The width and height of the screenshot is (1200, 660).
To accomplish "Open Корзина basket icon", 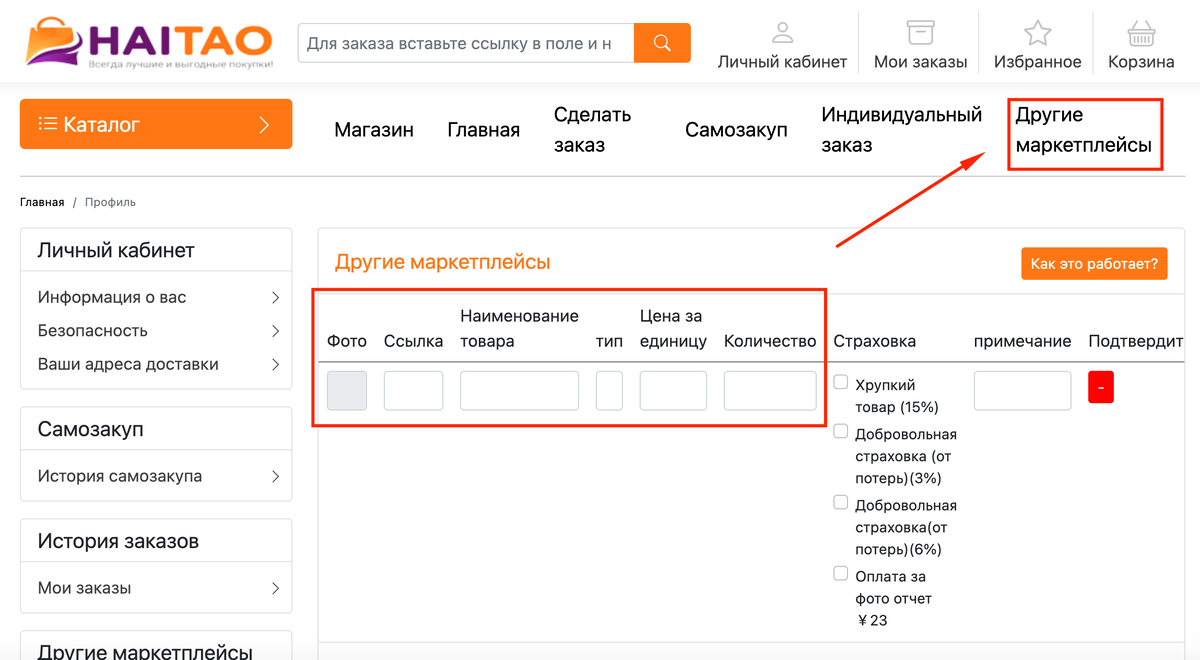I will tap(1141, 33).
